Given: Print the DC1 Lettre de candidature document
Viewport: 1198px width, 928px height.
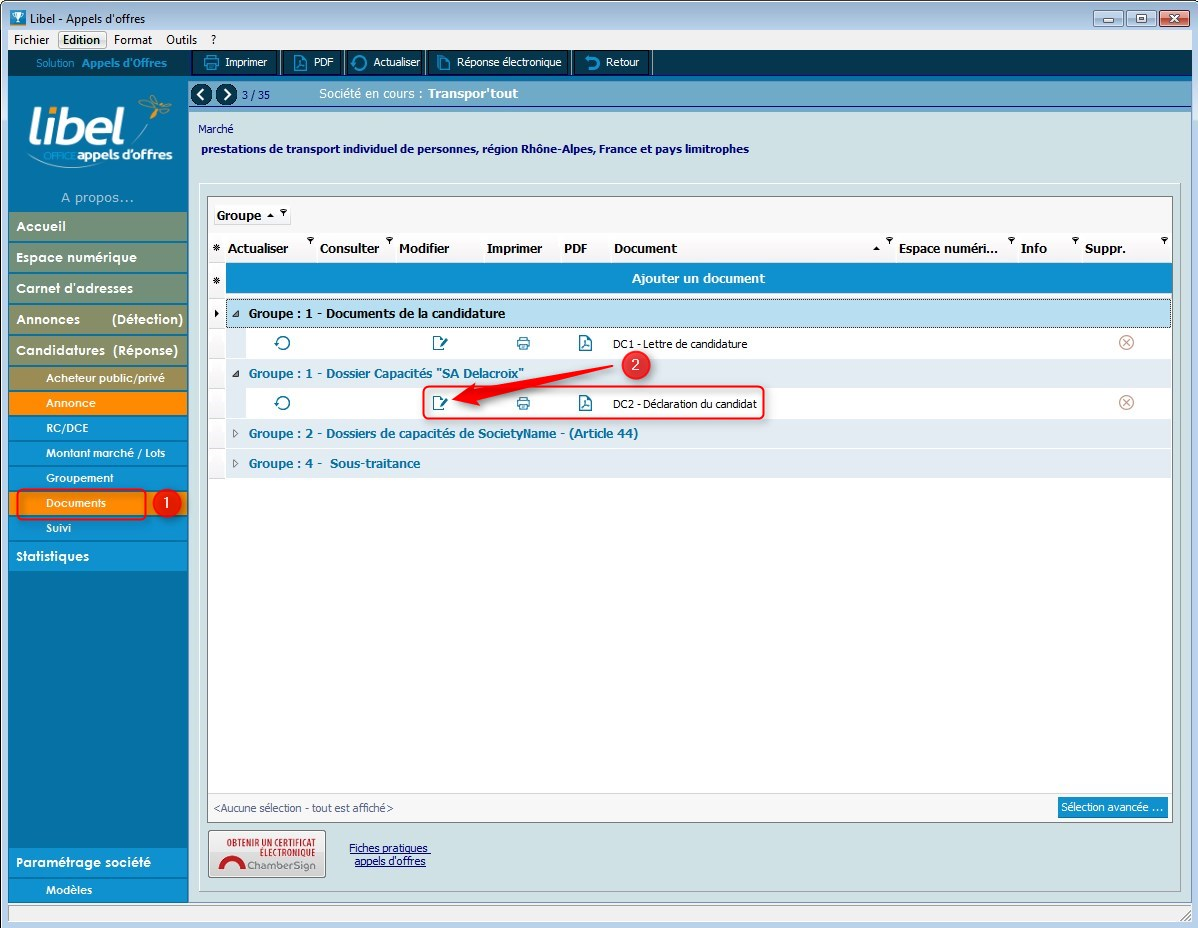Looking at the screenshot, I should click(x=523, y=344).
